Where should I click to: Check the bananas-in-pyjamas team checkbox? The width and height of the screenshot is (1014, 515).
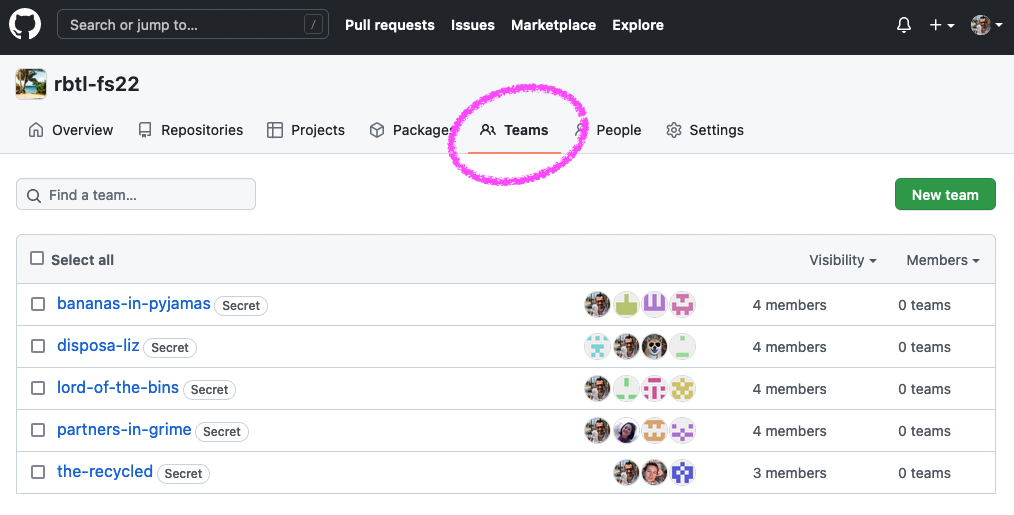[38, 304]
